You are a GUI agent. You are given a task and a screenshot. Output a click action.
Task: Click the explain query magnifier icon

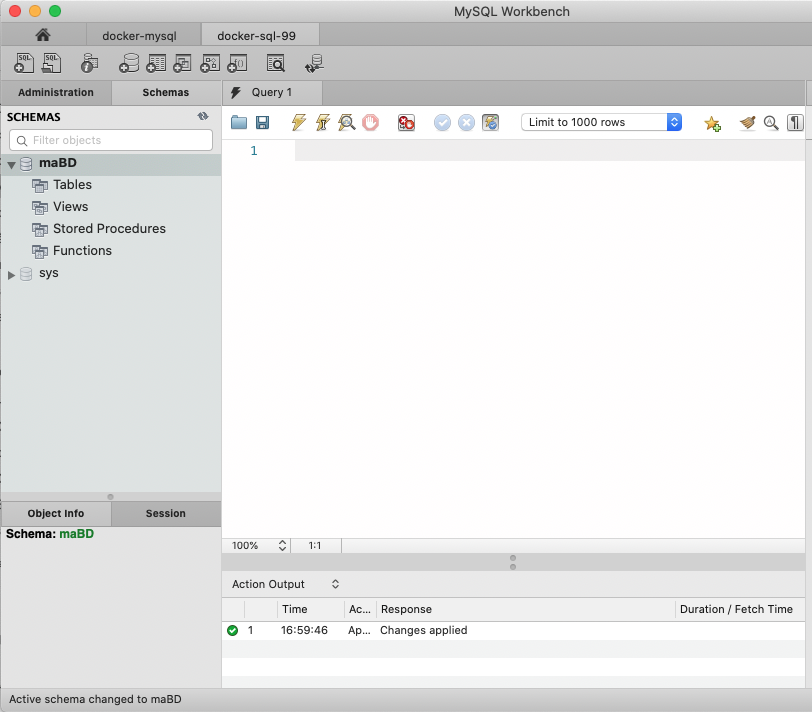(x=346, y=122)
